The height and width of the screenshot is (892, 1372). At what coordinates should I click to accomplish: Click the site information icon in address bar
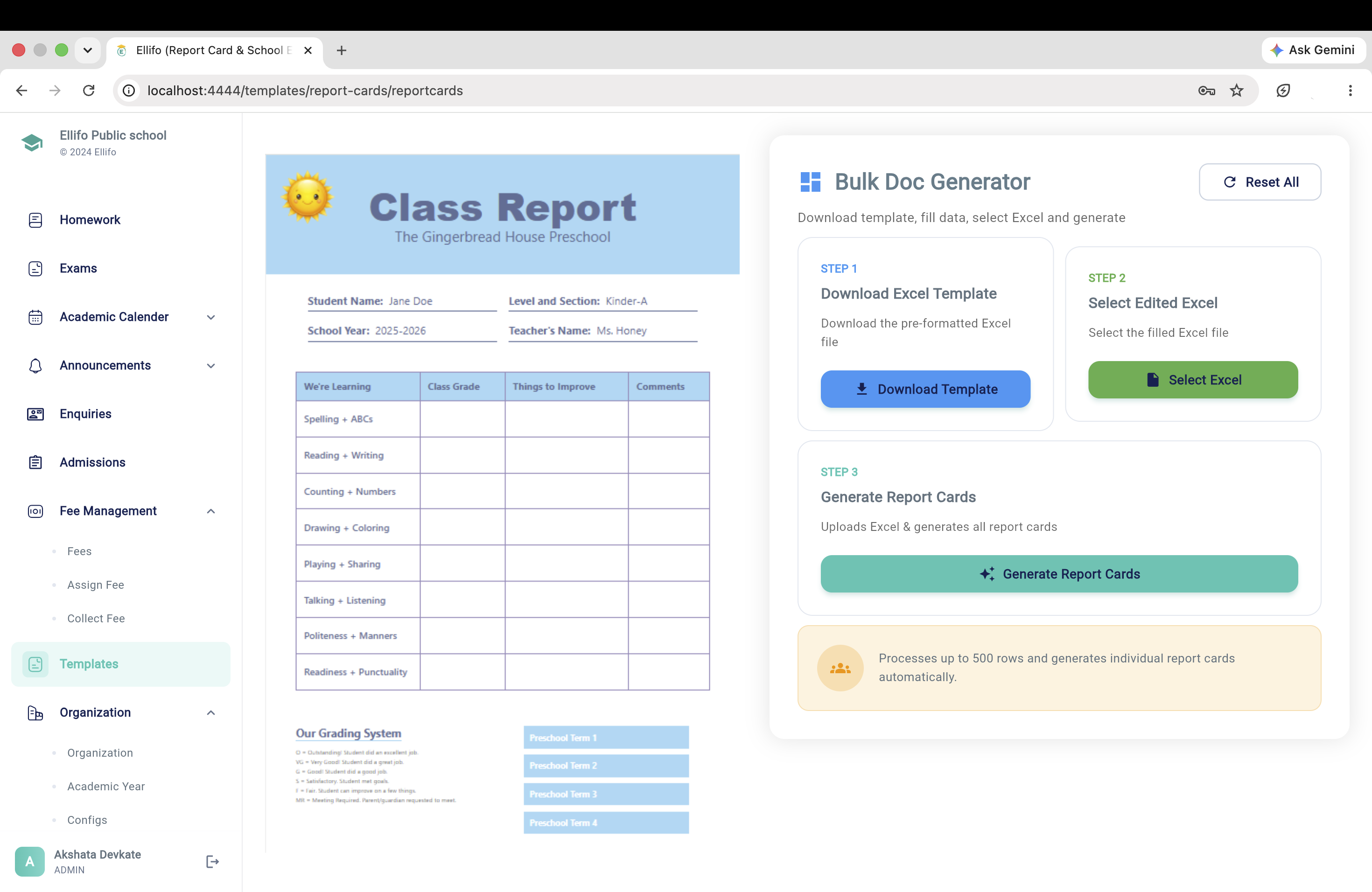click(x=129, y=91)
